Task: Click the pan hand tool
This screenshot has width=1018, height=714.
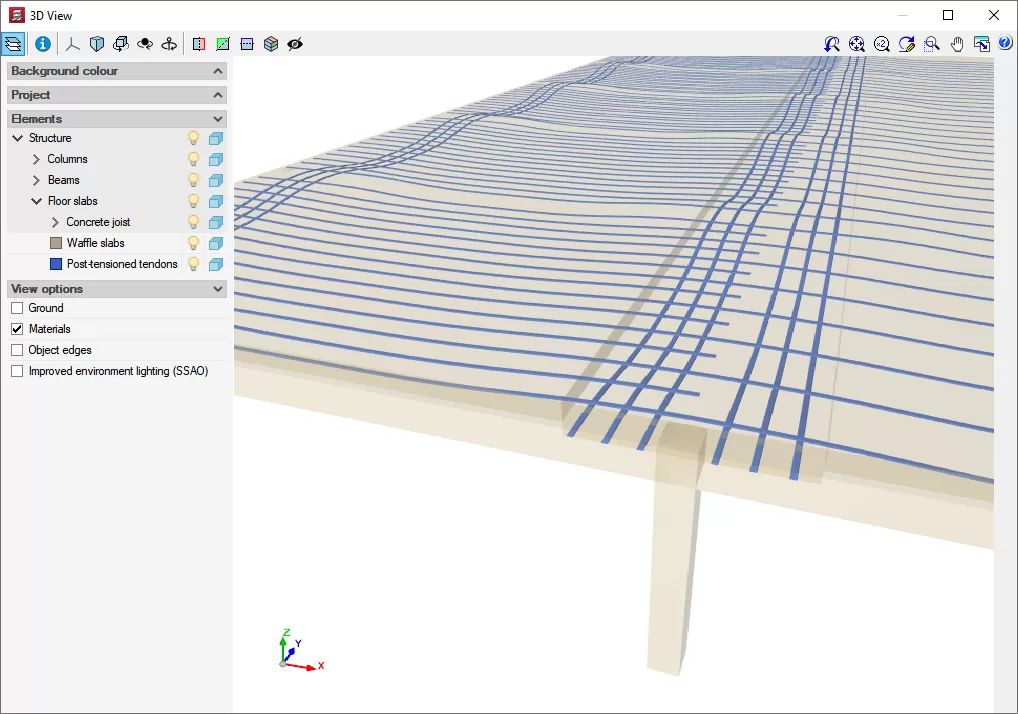Action: [957, 44]
